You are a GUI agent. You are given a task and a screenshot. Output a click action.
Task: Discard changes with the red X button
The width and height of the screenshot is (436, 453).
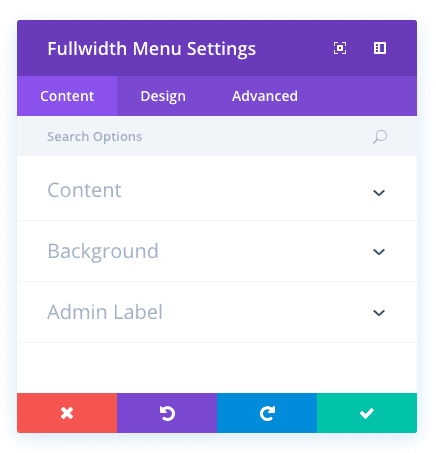click(67, 413)
